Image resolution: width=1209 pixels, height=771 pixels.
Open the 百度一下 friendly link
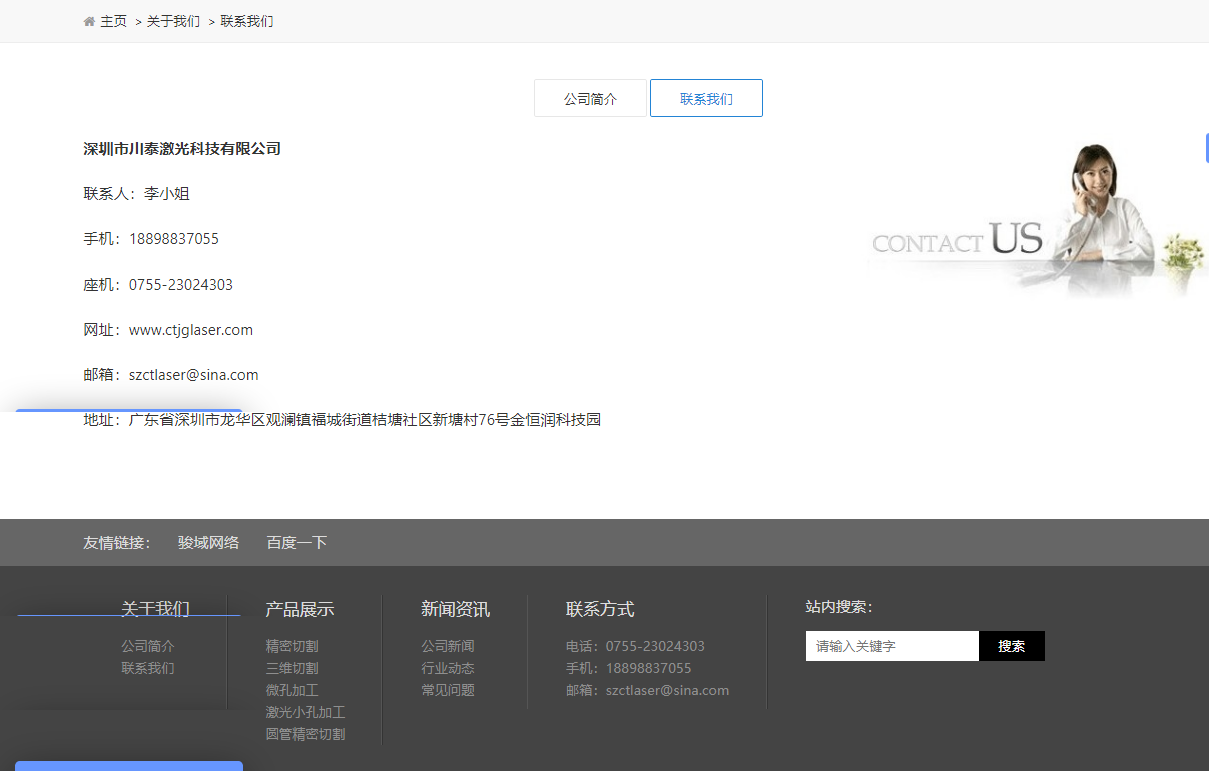click(296, 543)
